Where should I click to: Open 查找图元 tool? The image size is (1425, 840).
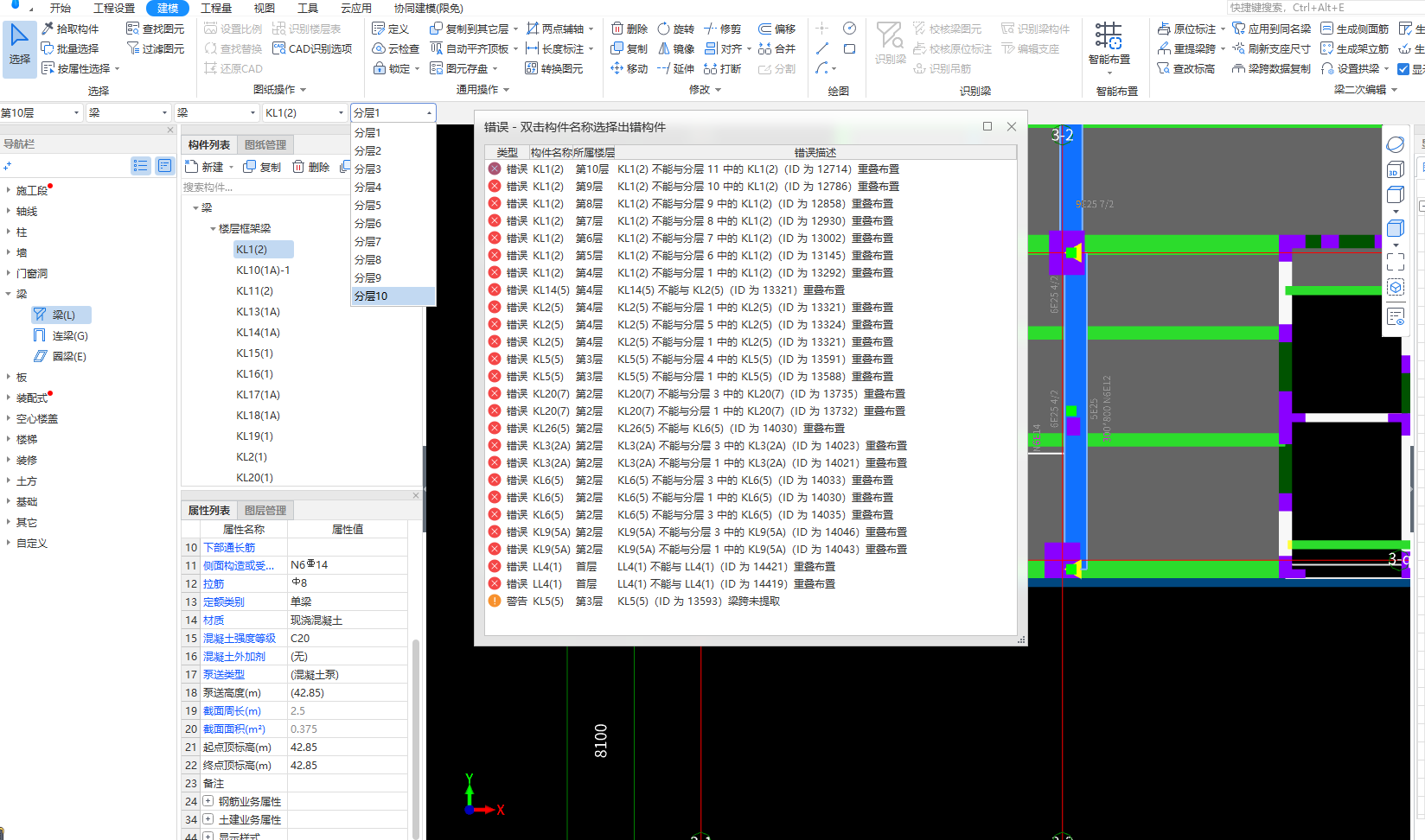[x=156, y=29]
